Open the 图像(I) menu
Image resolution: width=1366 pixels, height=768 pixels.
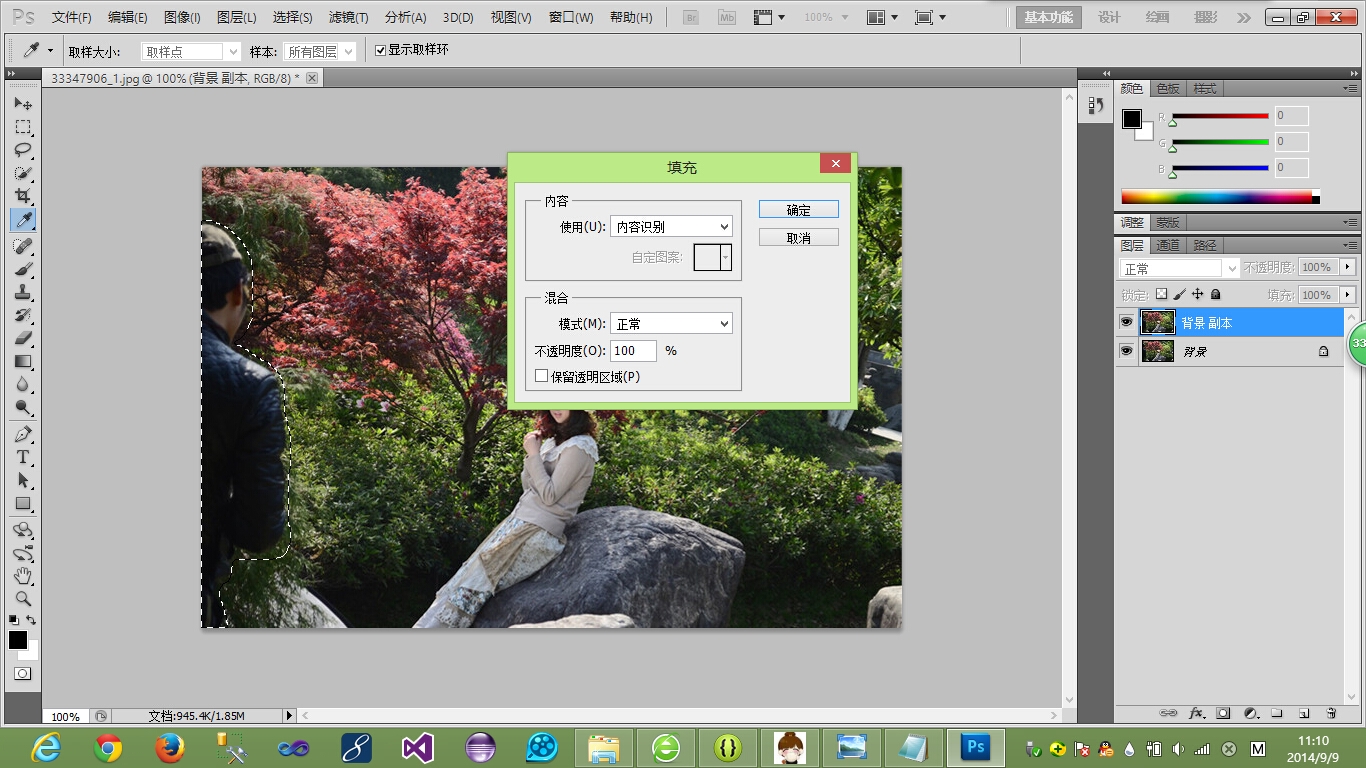(181, 18)
